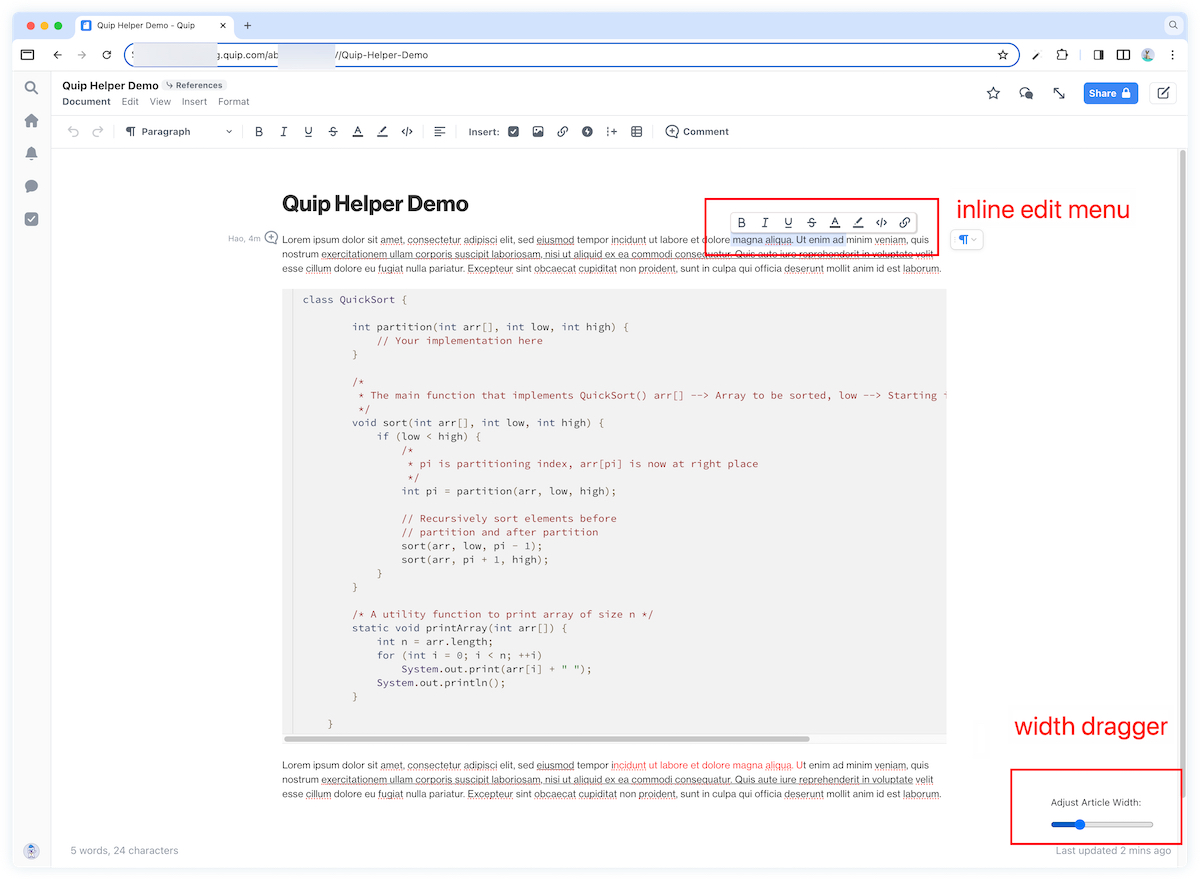1200x880 pixels.
Task: Open the Paragraph style dropdown
Action: coord(178,132)
